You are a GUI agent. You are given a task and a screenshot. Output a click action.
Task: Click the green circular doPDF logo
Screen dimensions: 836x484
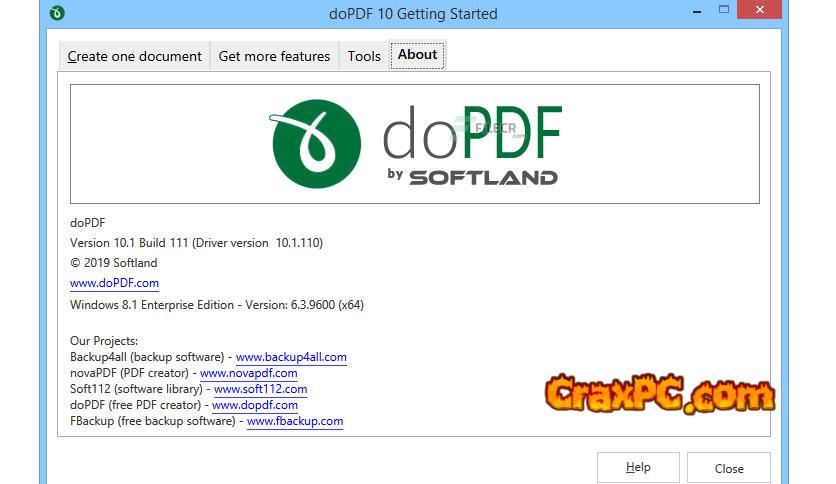[x=320, y=143]
